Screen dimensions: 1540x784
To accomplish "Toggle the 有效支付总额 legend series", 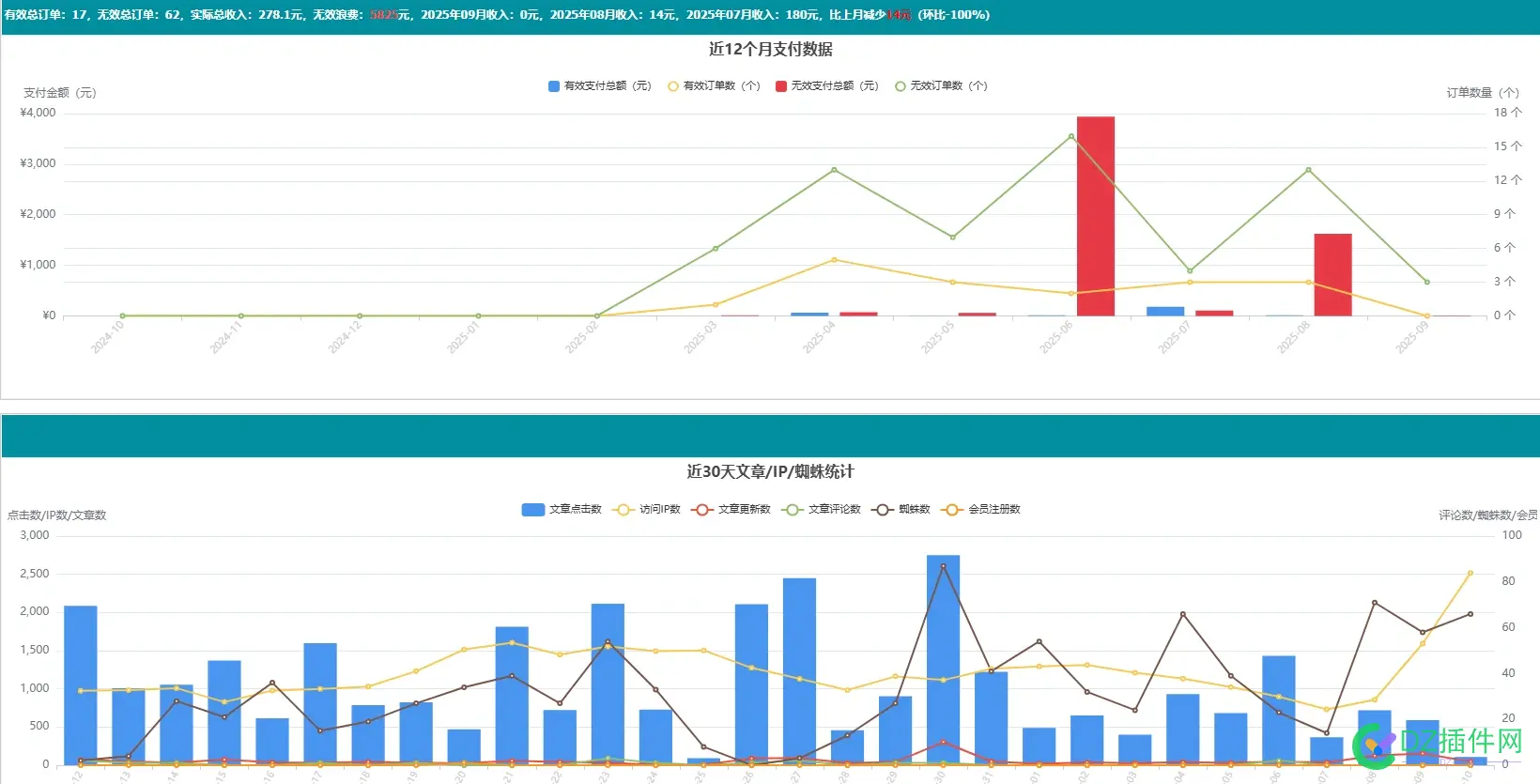I will coord(599,86).
